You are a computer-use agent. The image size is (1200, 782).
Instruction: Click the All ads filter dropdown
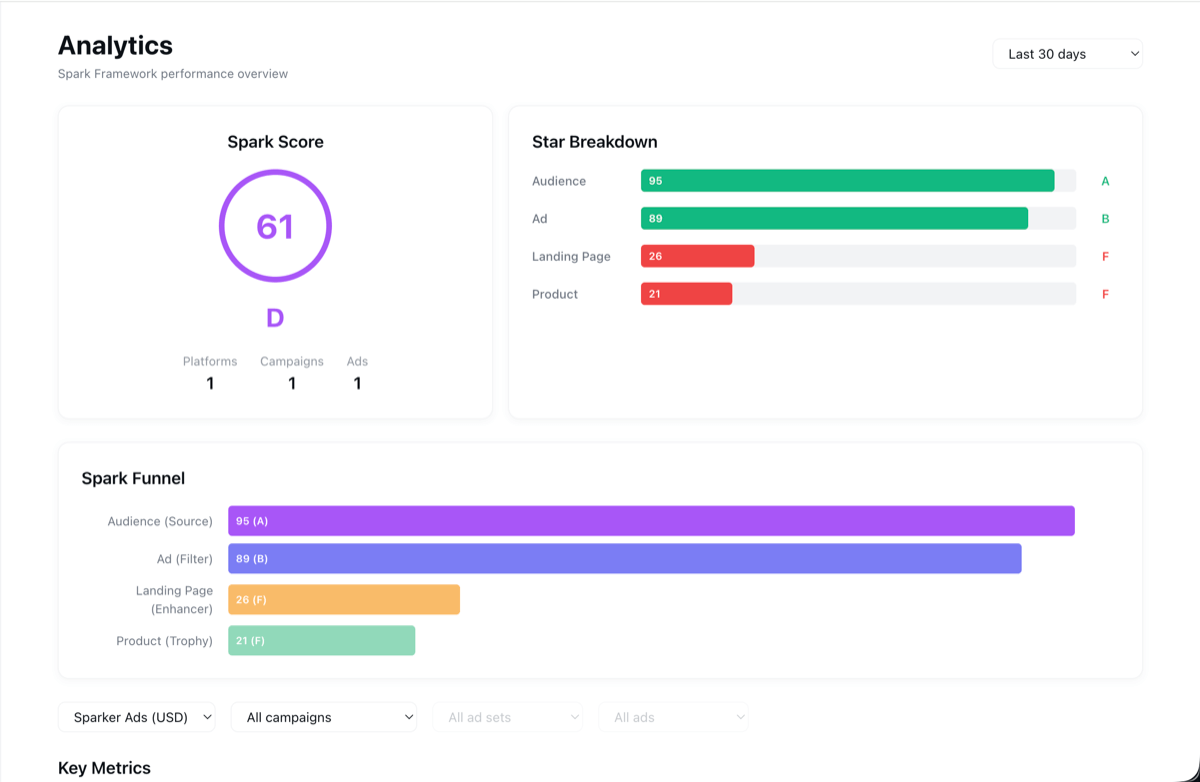coord(673,717)
